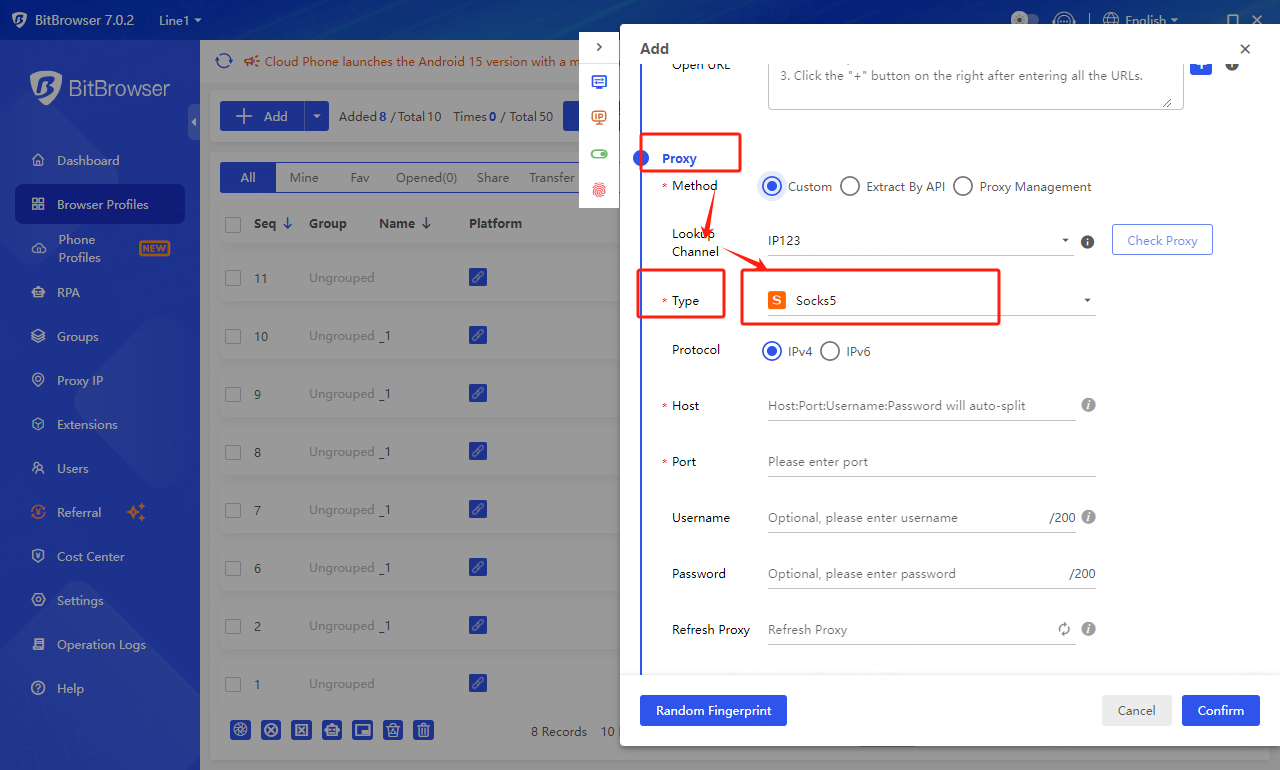Image resolution: width=1280 pixels, height=770 pixels.
Task: Click the refresh icon in Refresh Proxy field
Action: tap(1064, 629)
